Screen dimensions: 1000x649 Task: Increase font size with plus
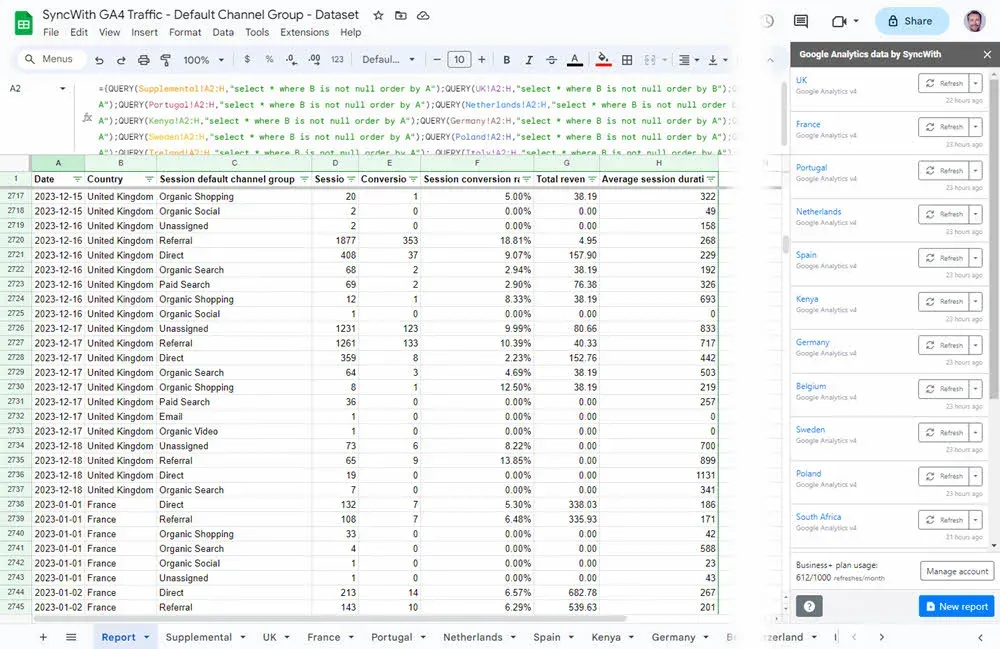pos(482,59)
